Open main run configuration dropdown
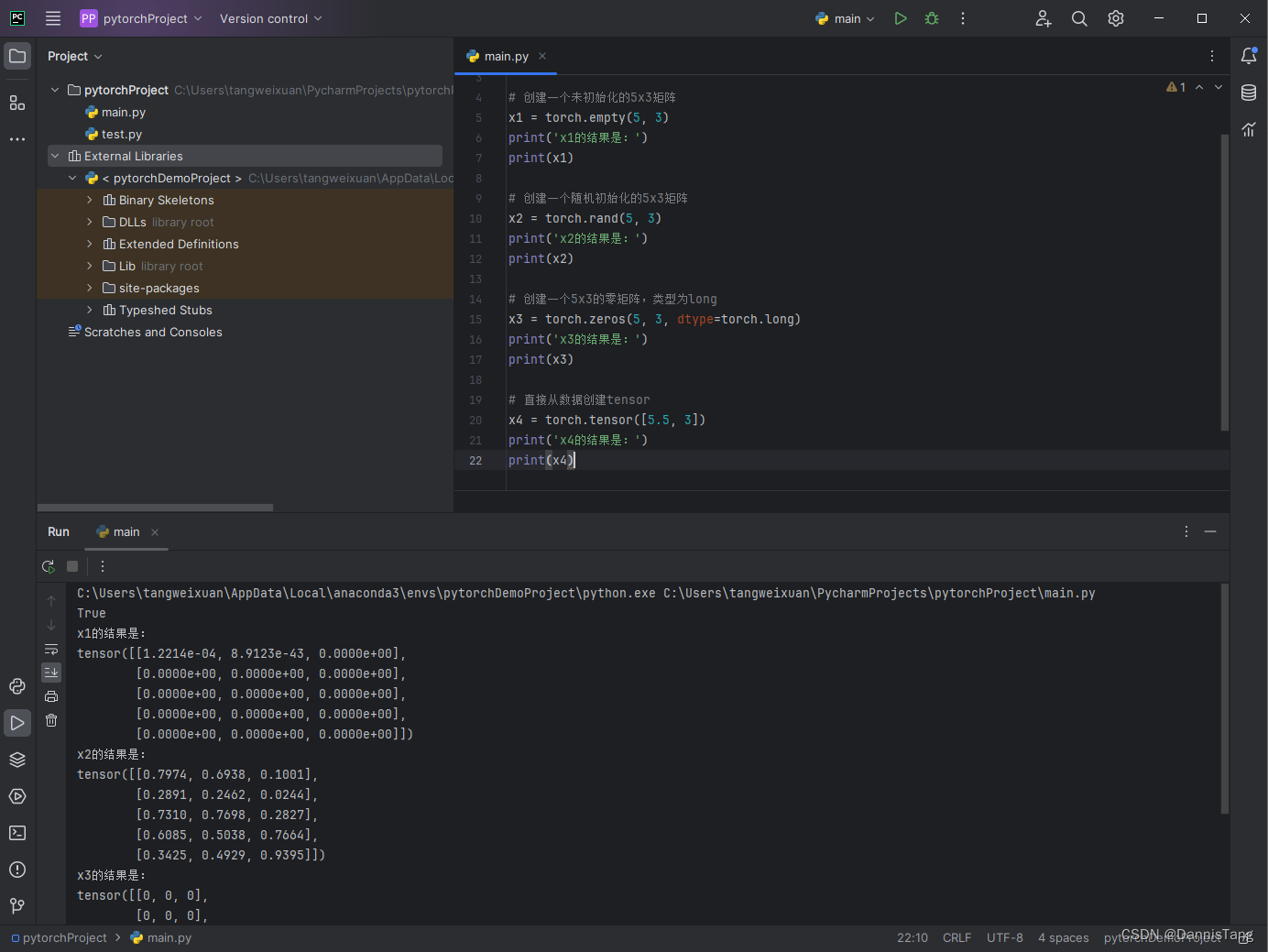 point(845,18)
